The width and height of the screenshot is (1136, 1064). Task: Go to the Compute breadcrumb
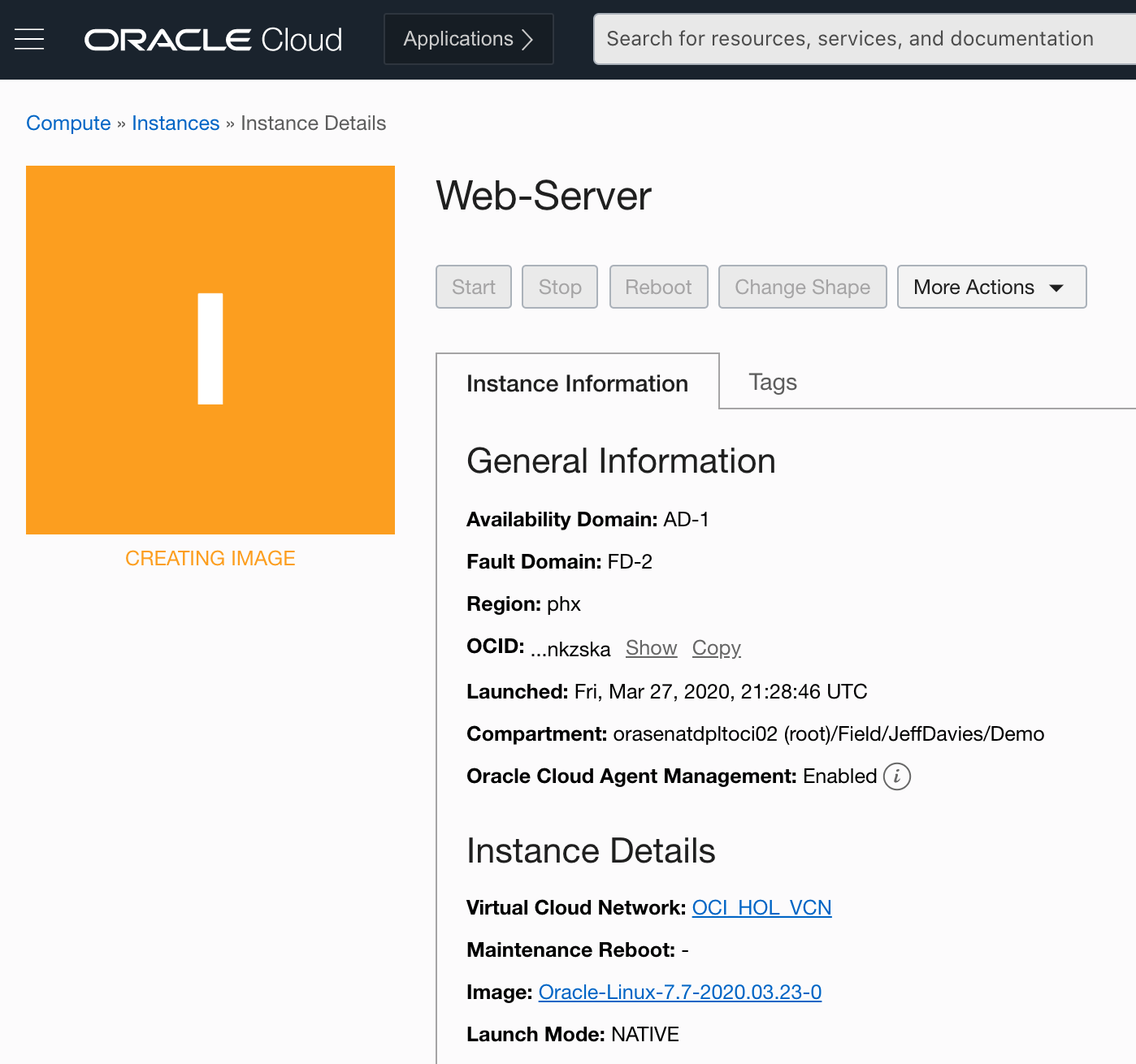click(68, 123)
